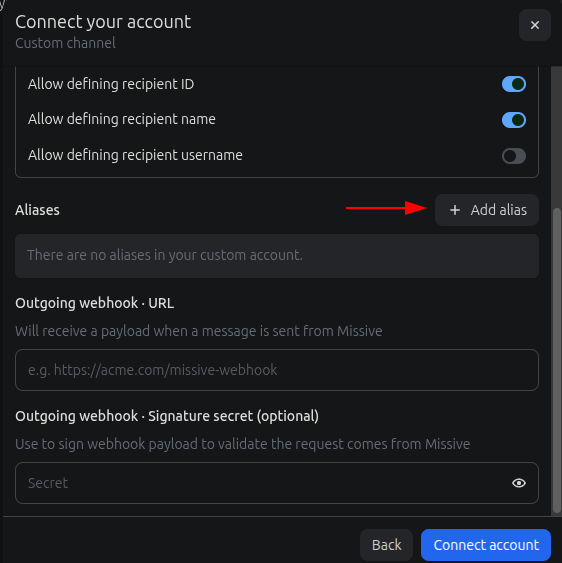Click the 'Outgoing webhook · URL' heading
Screen dimensions: 562x563
click(94, 303)
